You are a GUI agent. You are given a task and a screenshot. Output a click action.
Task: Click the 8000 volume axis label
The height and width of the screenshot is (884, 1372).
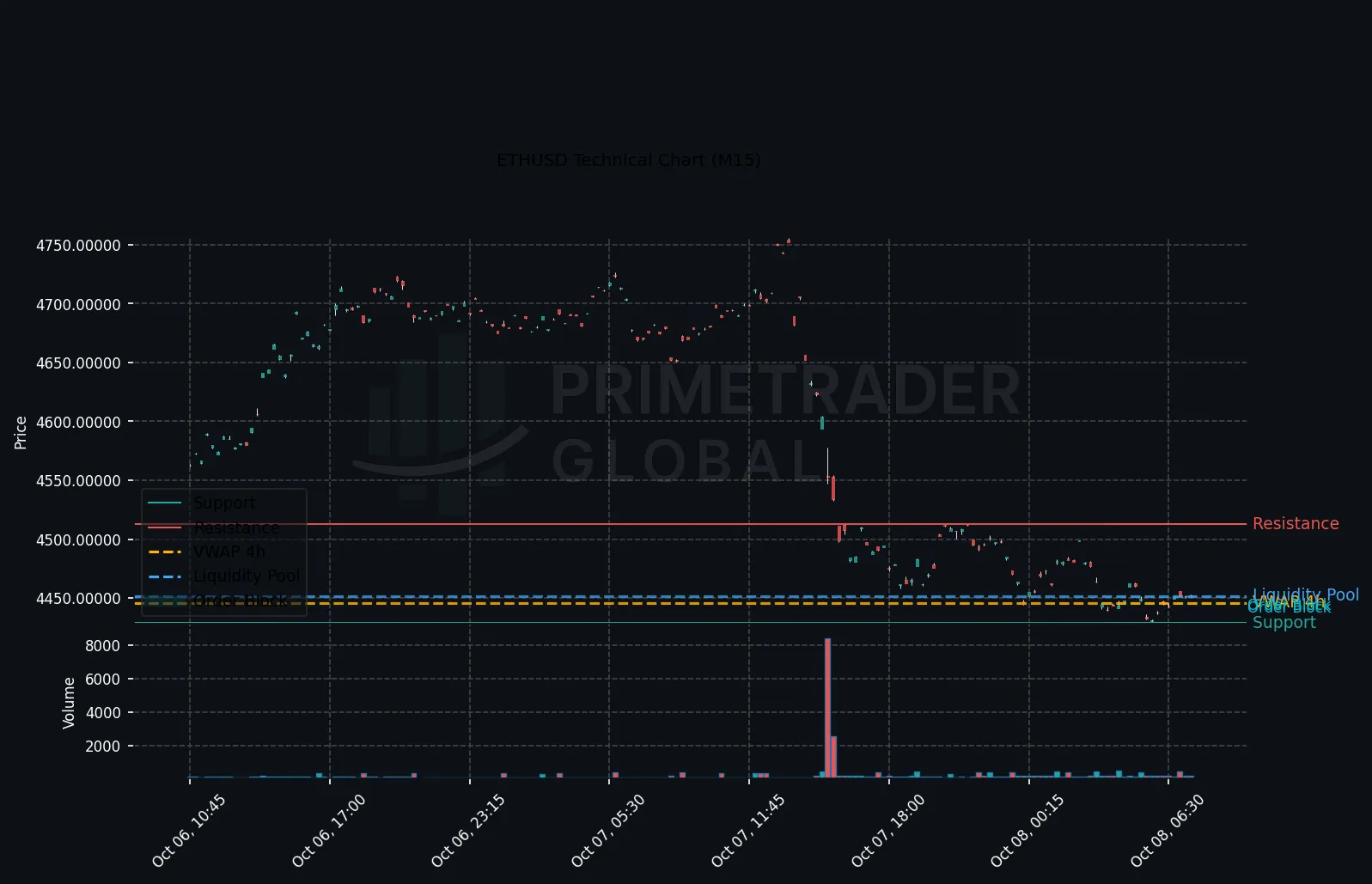click(103, 646)
